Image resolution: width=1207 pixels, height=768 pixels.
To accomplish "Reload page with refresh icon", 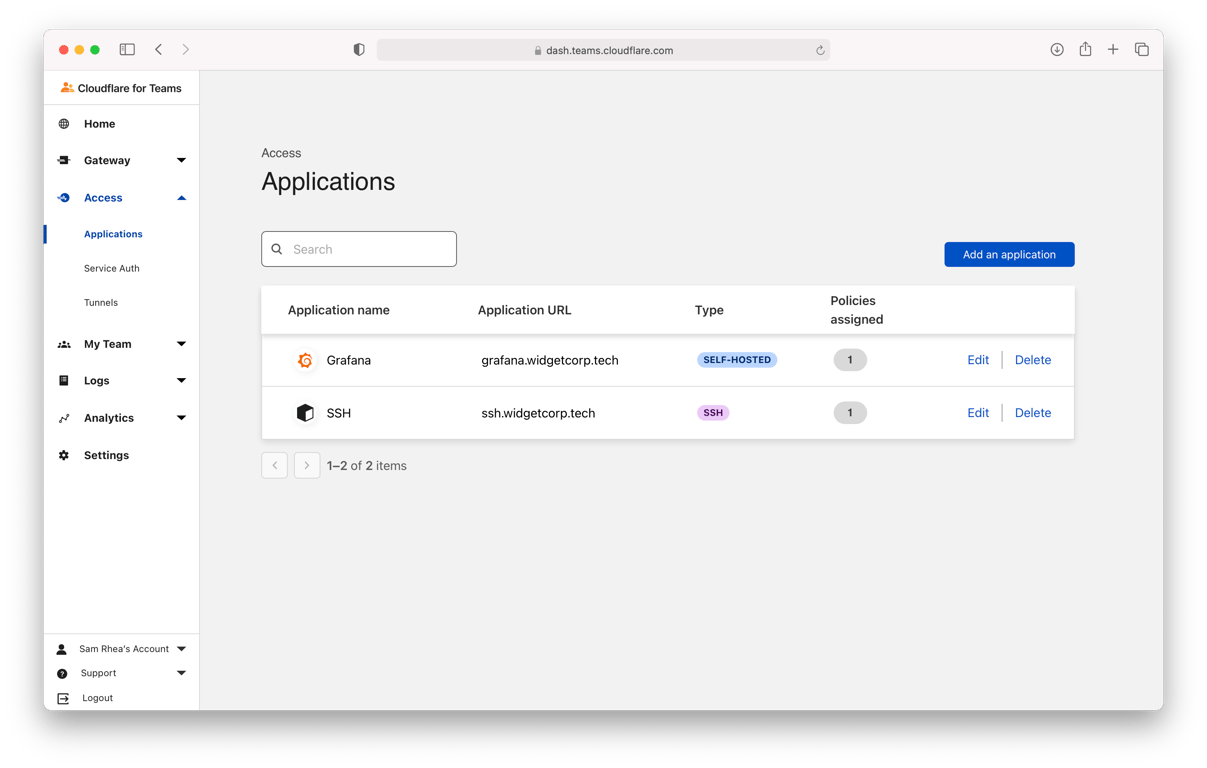I will [820, 50].
